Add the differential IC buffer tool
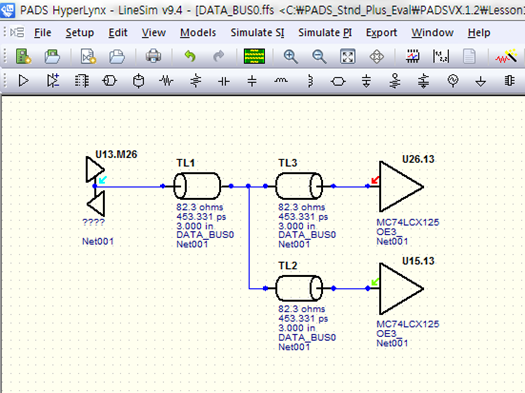 pyautogui.click(x=53, y=81)
